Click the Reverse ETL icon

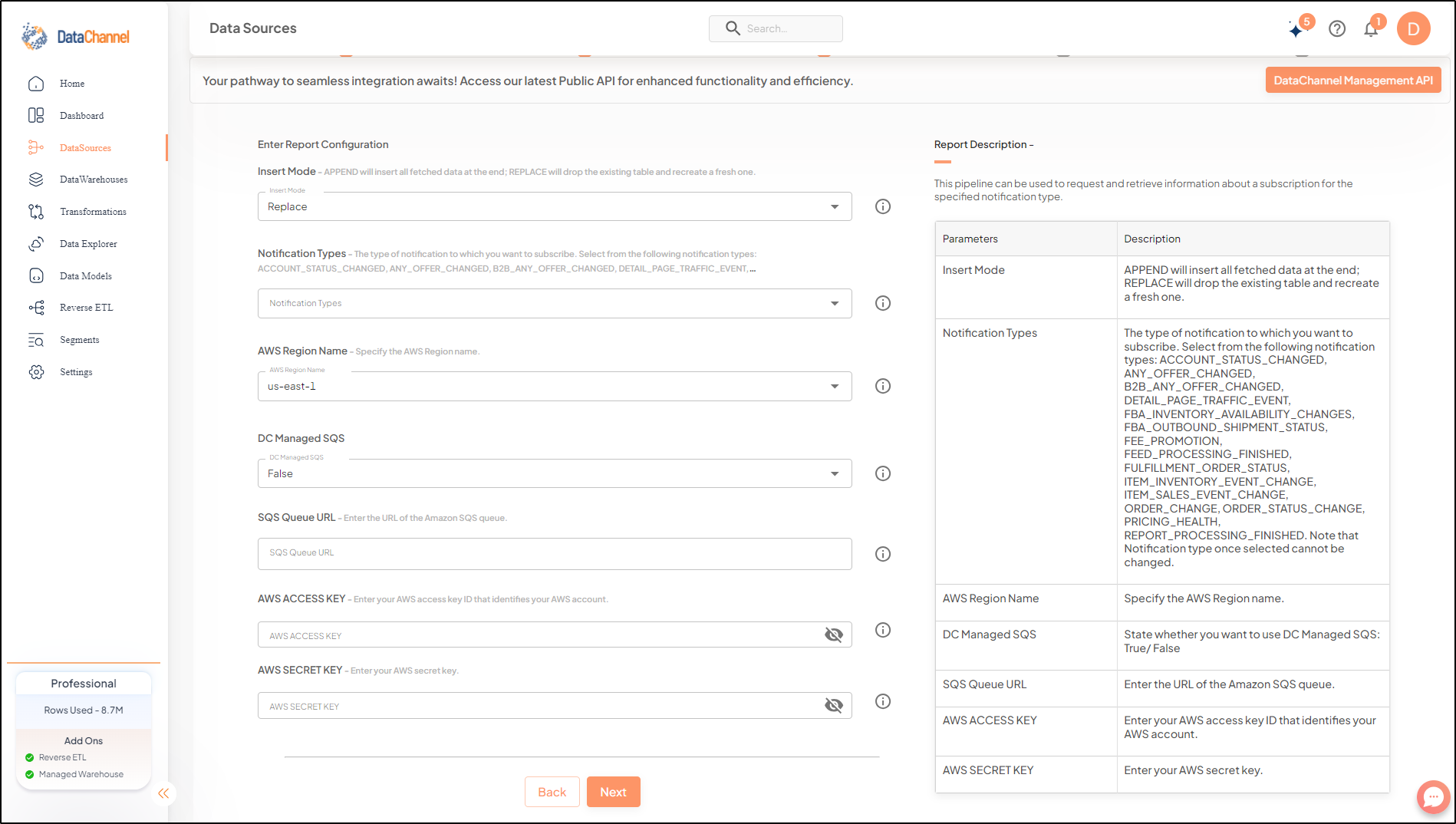[x=36, y=308]
